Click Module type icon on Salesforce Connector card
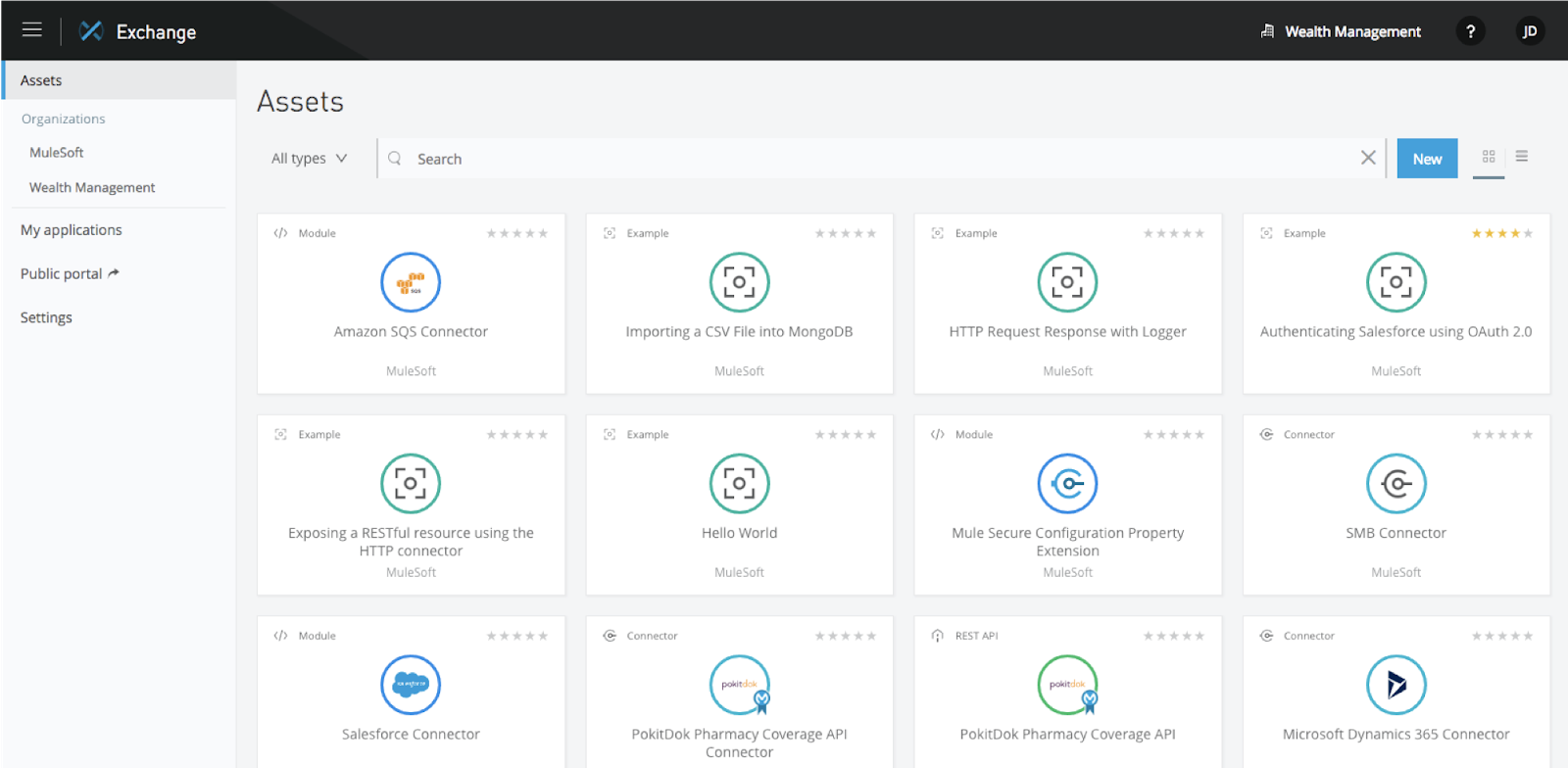The width and height of the screenshot is (1568, 768). 281,636
